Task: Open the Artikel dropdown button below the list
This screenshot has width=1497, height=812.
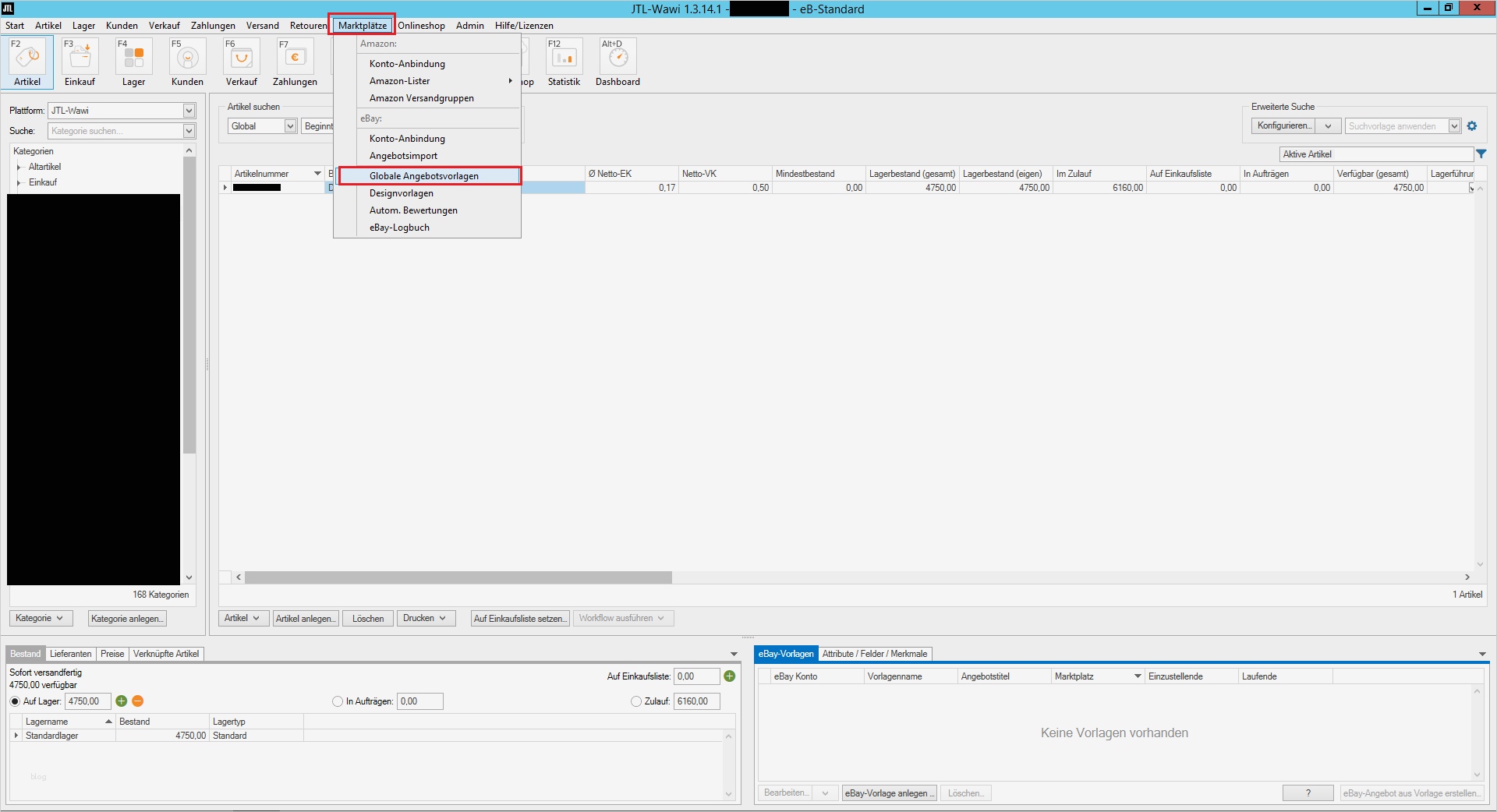Action: [243, 618]
